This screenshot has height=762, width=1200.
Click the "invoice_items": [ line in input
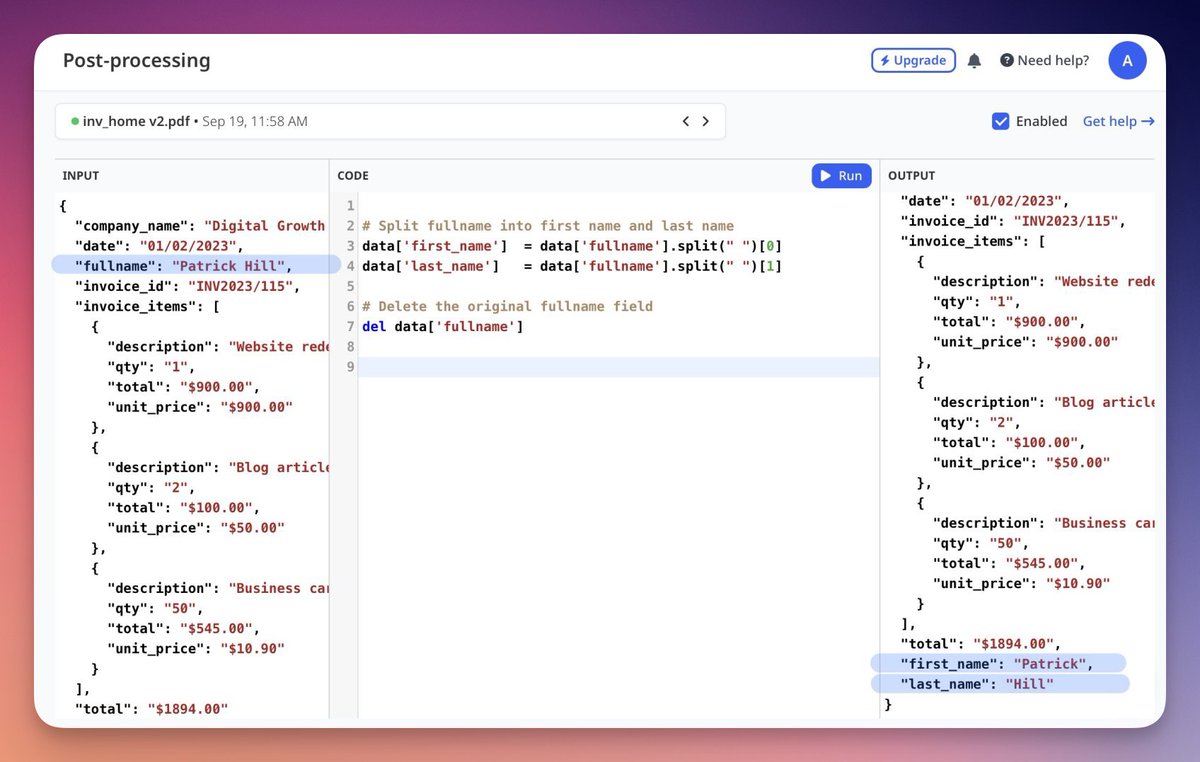point(146,306)
